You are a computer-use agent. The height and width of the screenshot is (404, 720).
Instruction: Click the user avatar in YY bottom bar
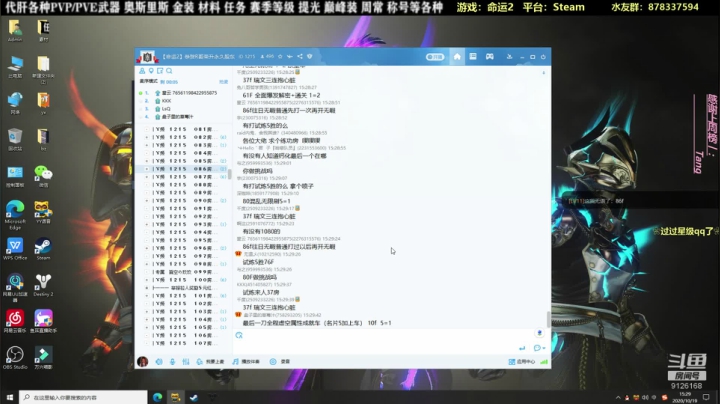[143, 362]
